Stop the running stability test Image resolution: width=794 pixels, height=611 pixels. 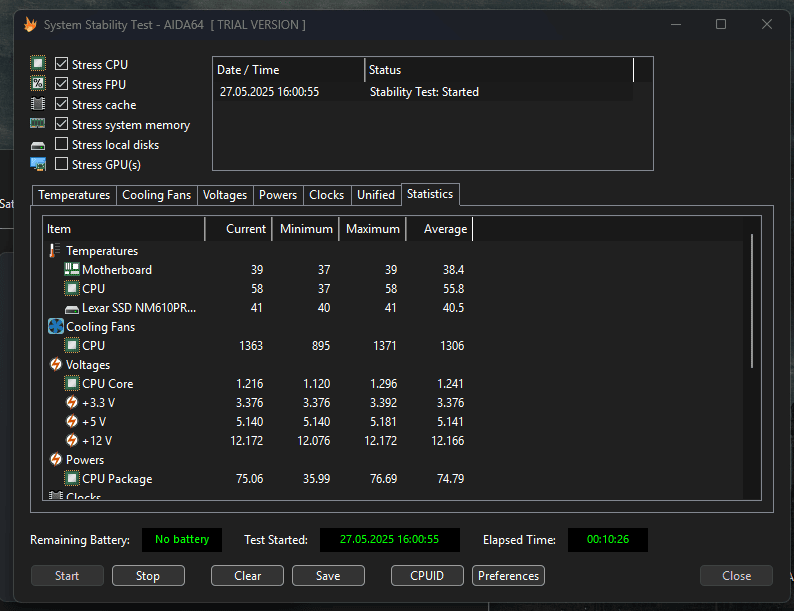click(x=148, y=576)
